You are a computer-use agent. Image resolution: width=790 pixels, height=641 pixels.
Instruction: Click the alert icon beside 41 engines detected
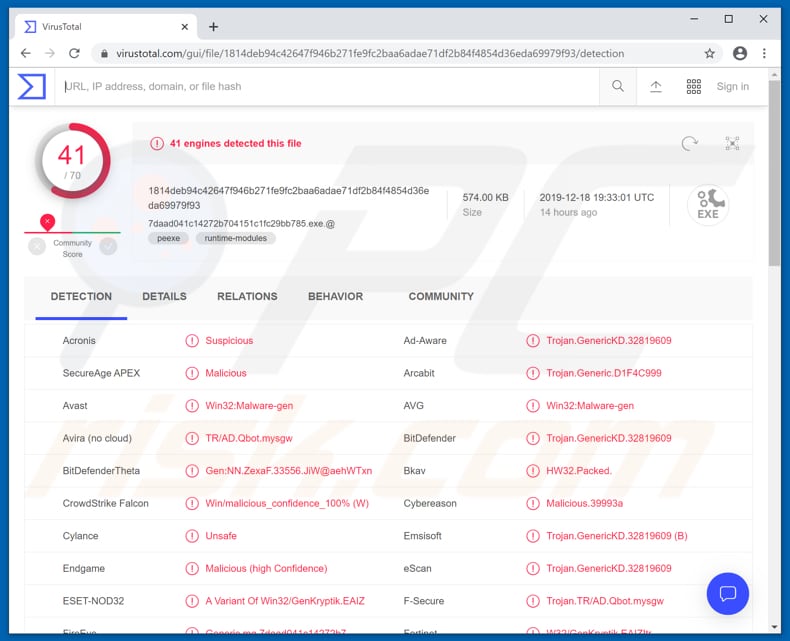[157, 144]
